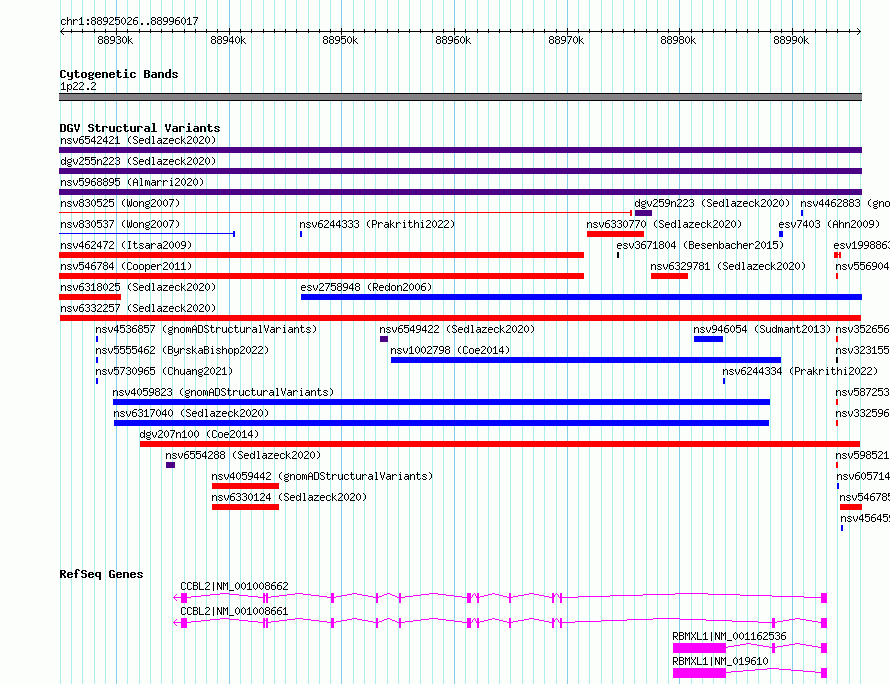Click the nsv6542421 (Sedlazeck2020) variant label

[138, 140]
